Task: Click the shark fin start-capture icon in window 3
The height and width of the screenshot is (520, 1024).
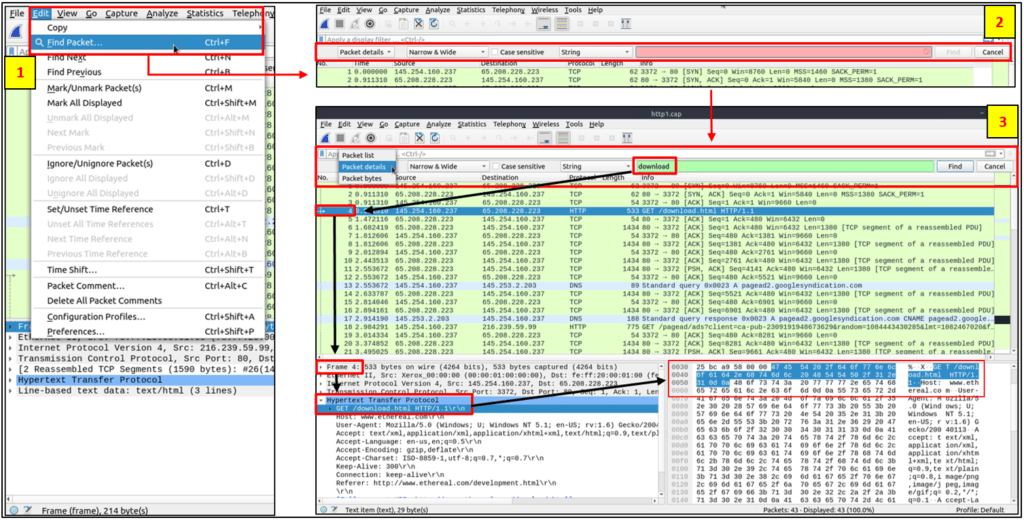Action: tap(325, 138)
